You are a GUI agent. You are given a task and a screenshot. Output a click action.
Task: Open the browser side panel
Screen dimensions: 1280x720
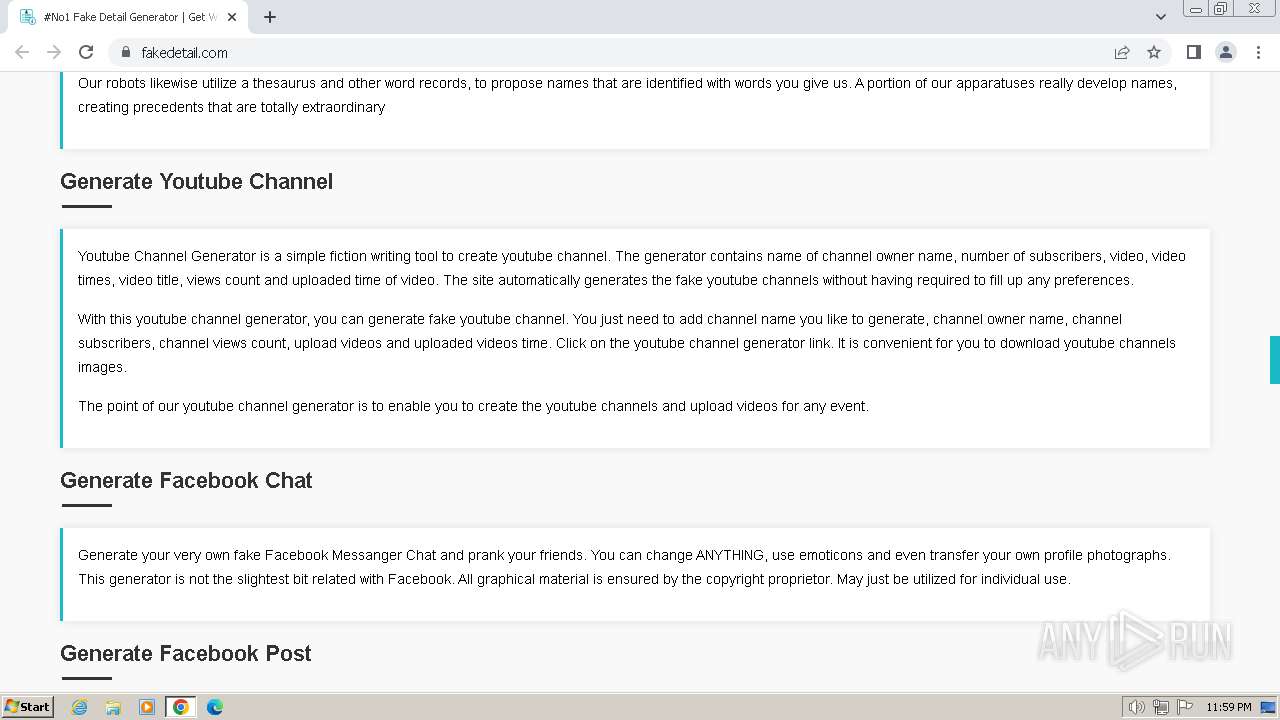1193,52
